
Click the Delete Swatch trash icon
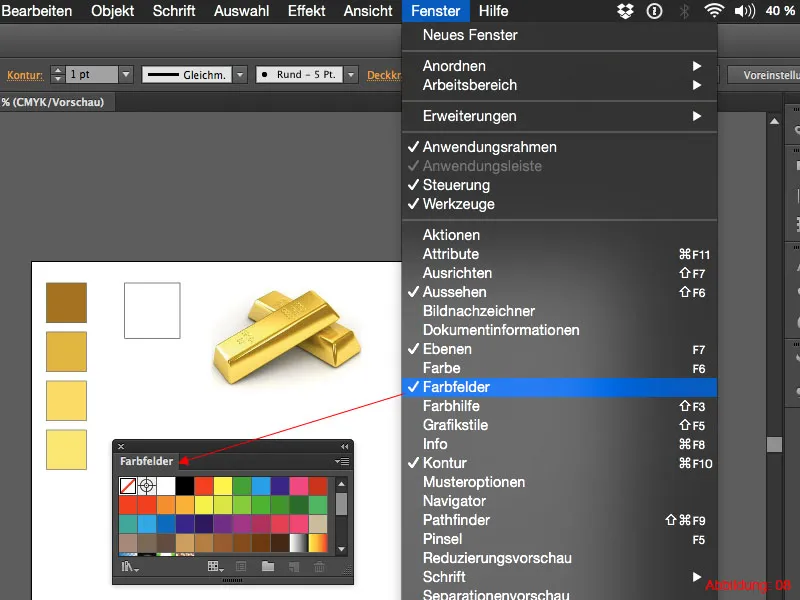pyautogui.click(x=319, y=567)
